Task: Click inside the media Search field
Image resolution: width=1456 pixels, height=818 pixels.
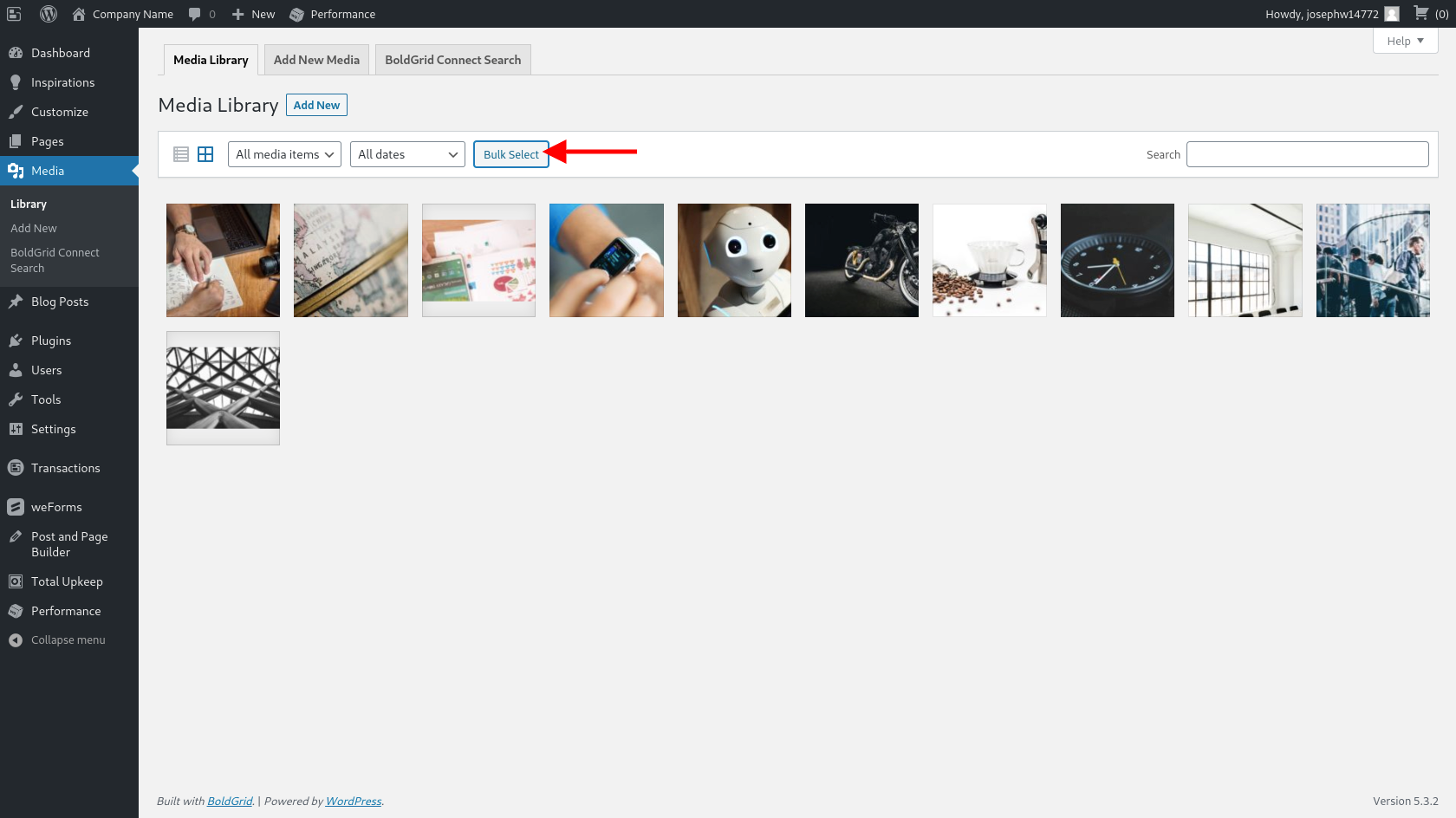Action: pyautogui.click(x=1308, y=153)
